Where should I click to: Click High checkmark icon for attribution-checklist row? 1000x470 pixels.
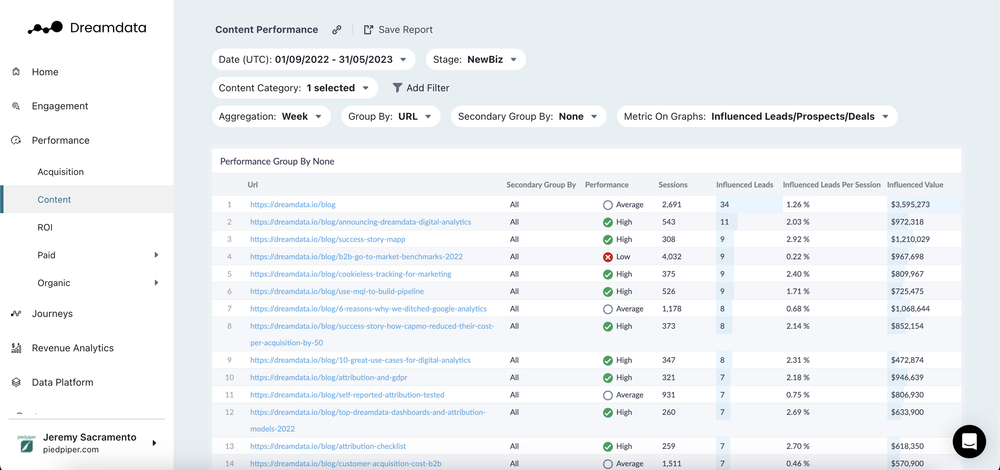pyautogui.click(x=608, y=447)
